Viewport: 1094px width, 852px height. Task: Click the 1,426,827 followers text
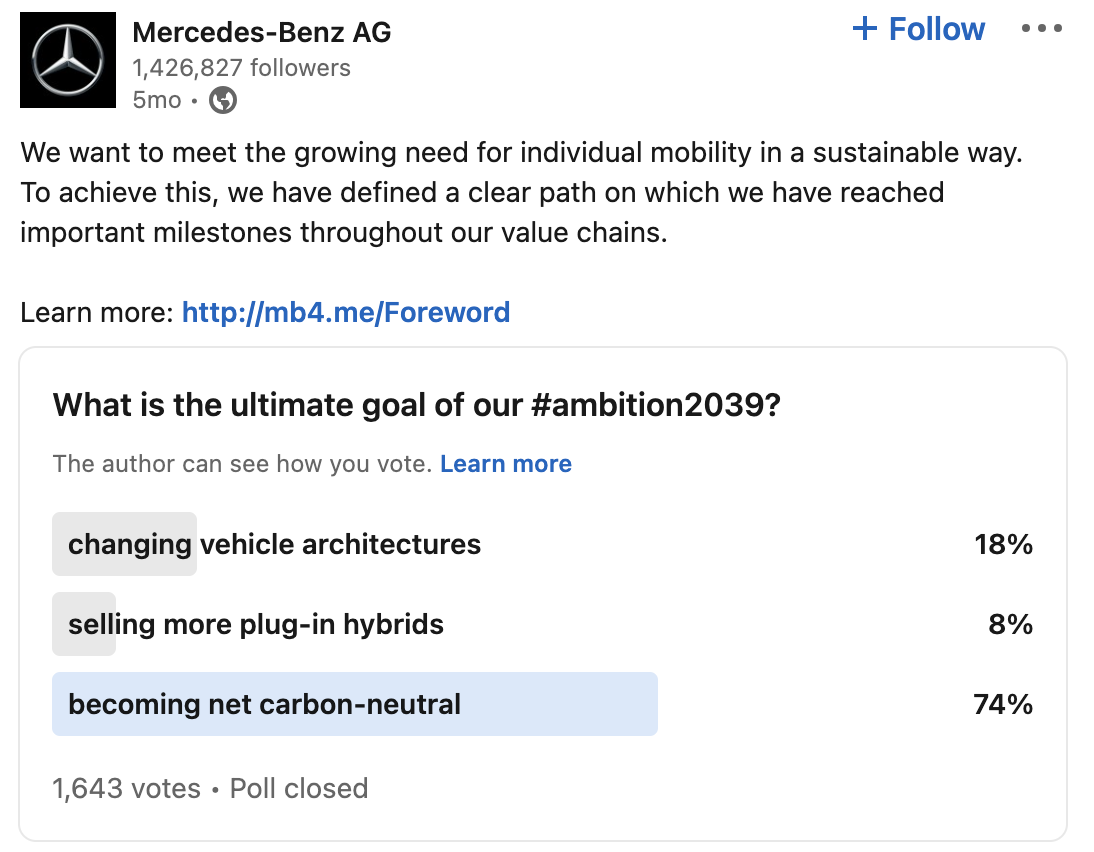242,68
